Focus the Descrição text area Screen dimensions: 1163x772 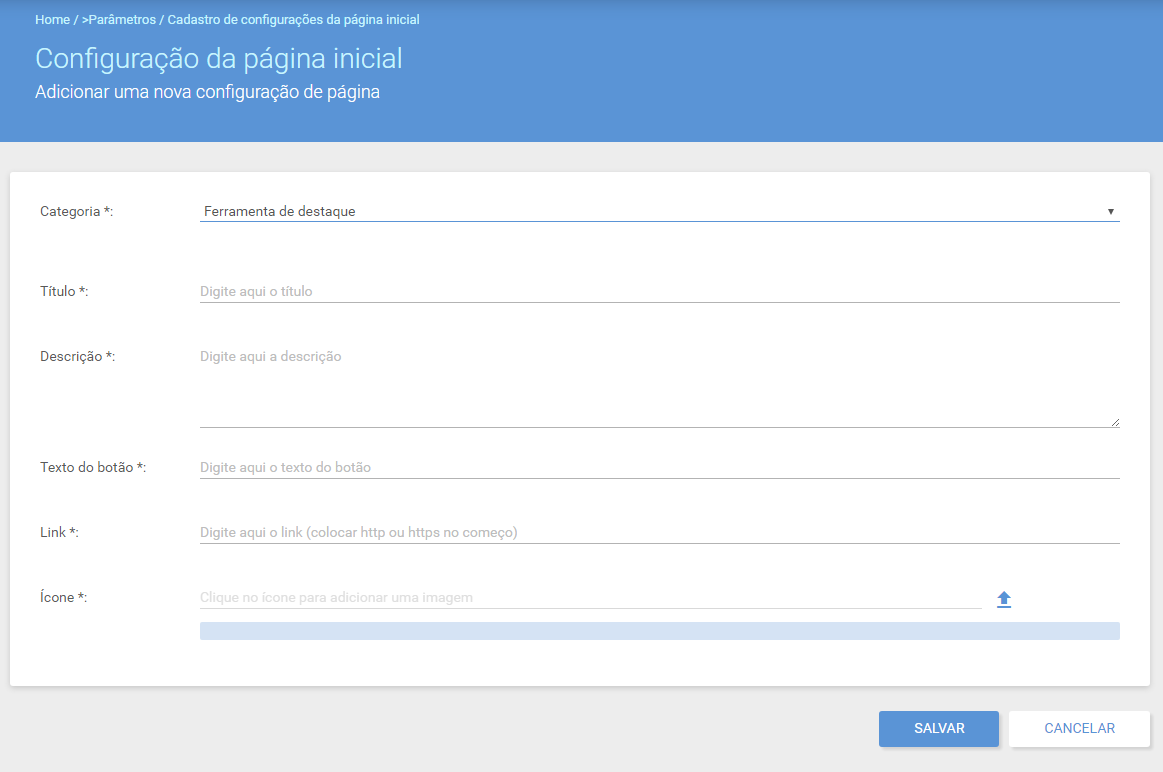point(659,386)
